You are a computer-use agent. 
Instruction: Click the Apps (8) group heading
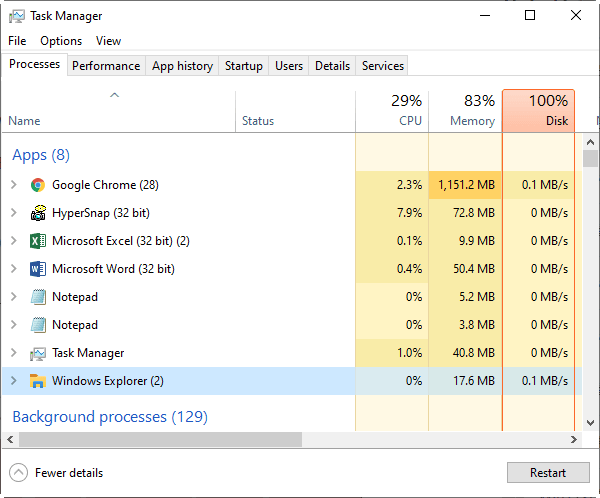[x=41, y=155]
